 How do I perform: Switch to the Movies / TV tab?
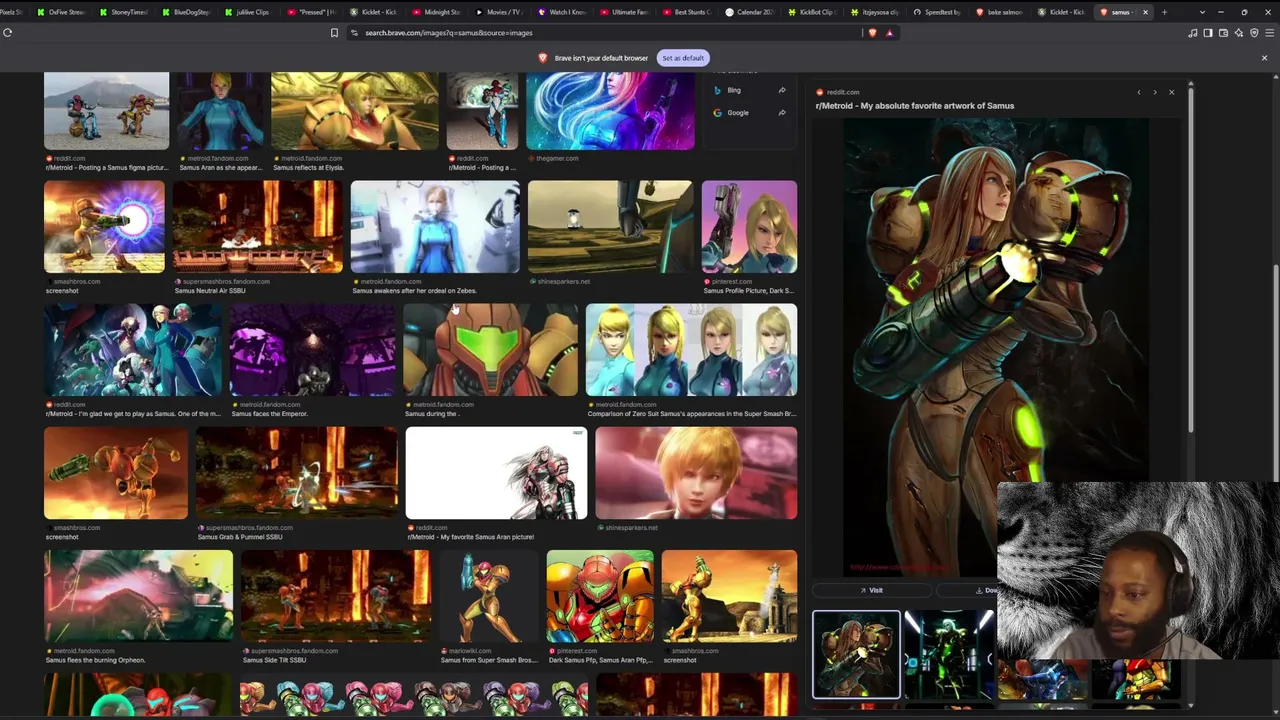point(499,12)
